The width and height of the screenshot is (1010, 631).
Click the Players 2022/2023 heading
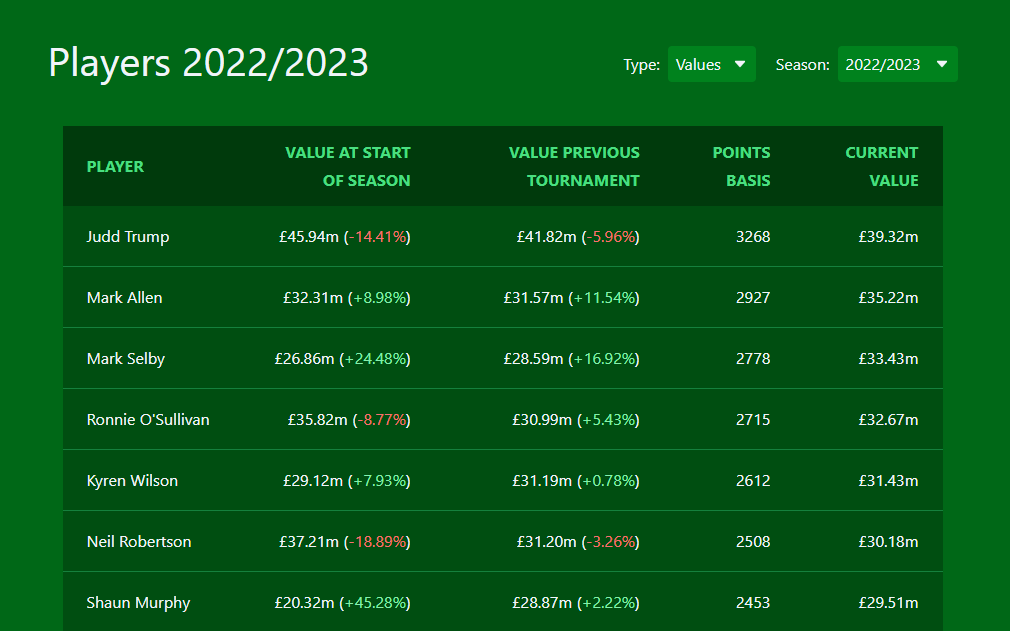click(208, 63)
